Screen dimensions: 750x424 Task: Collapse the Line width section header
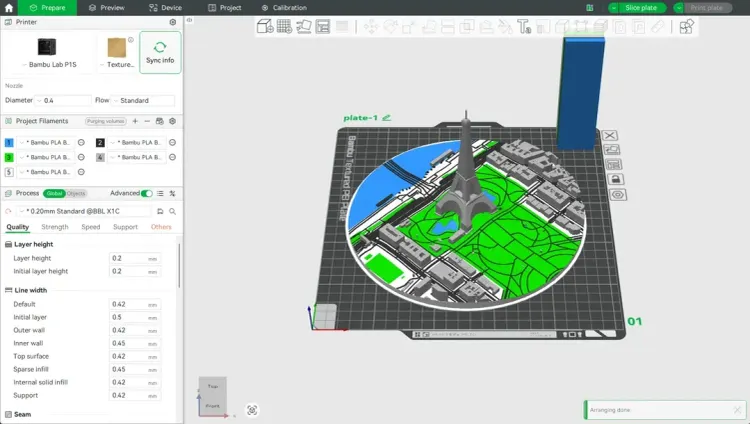pyautogui.click(x=31, y=290)
